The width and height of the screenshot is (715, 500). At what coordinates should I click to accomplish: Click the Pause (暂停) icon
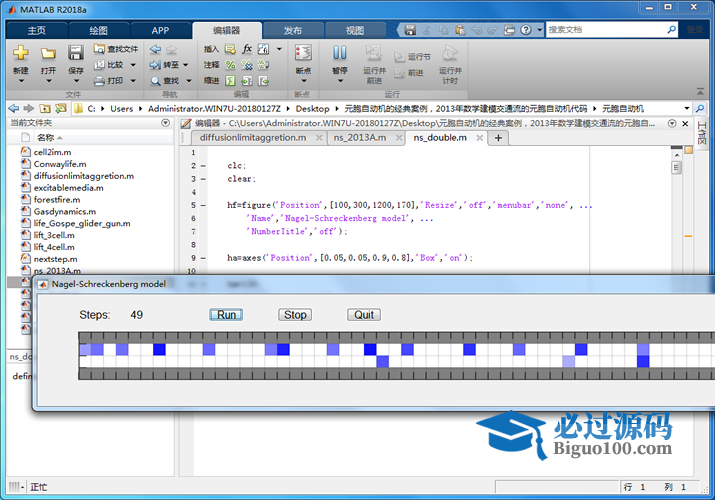coord(340,53)
